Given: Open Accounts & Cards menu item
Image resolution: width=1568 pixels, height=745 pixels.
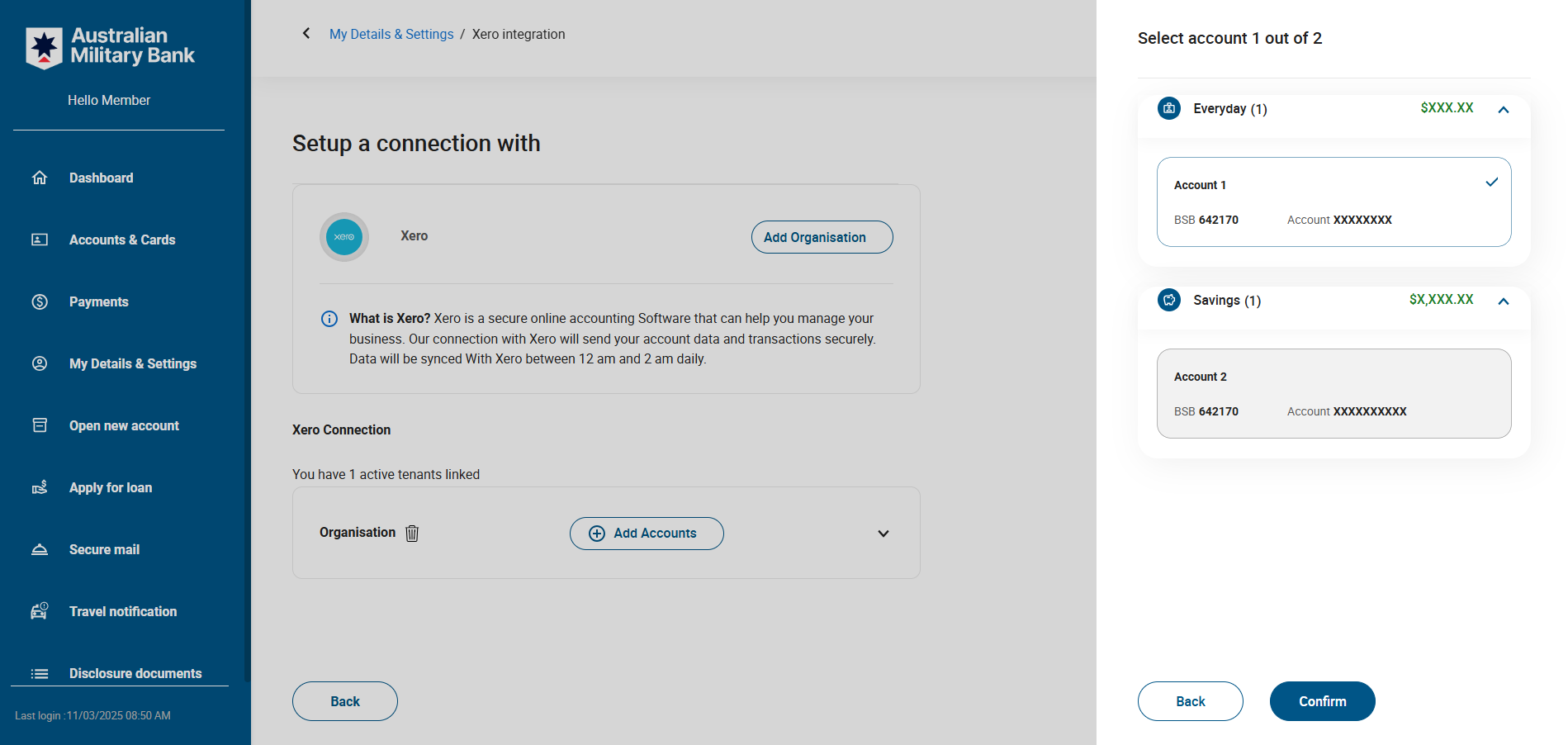Looking at the screenshot, I should (122, 240).
